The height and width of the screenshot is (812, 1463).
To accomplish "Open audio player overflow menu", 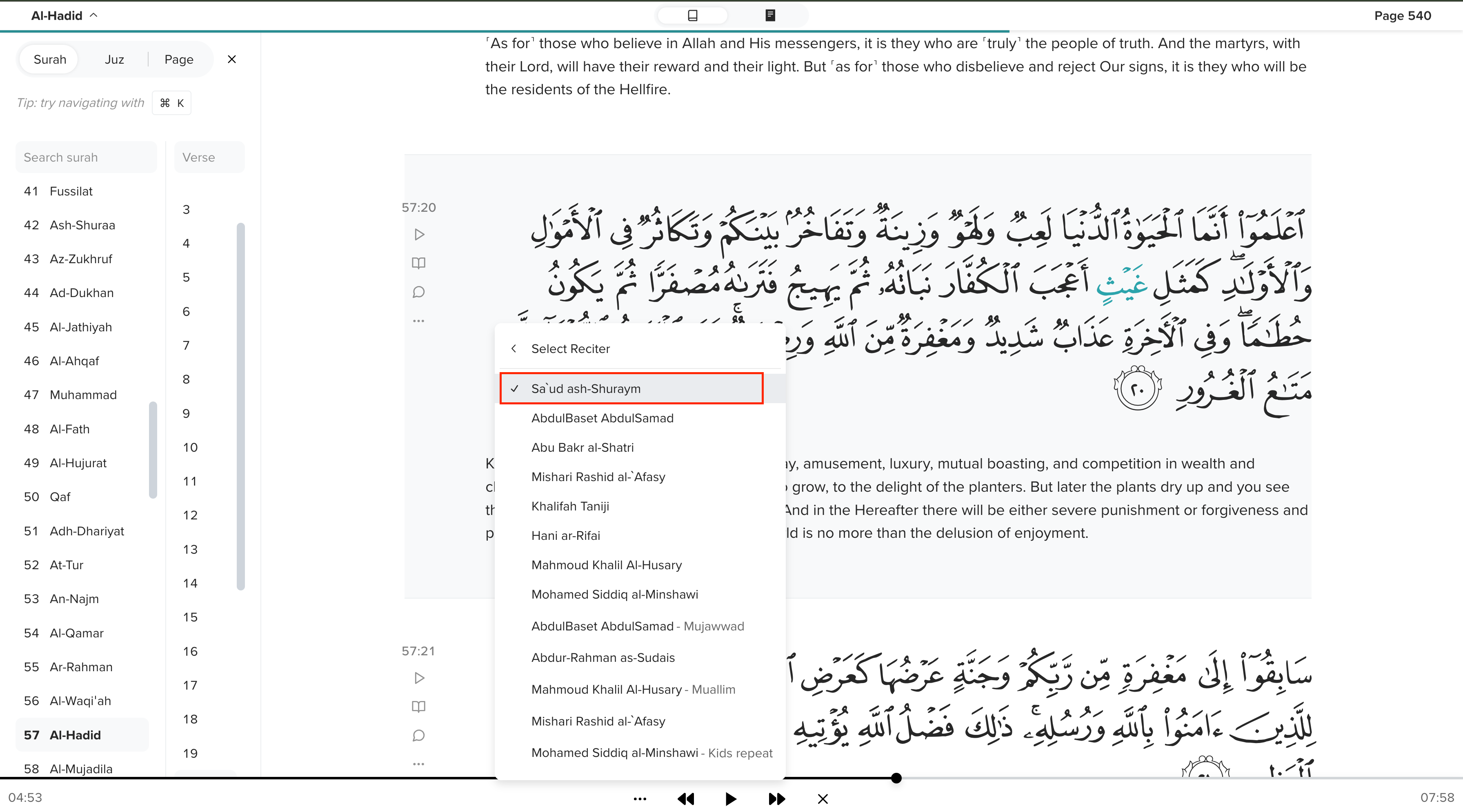I will pos(640,799).
